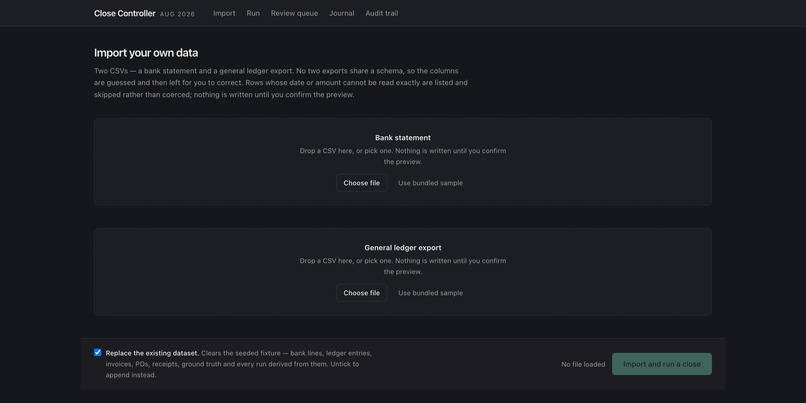The image size is (806, 403).
Task: Go to the Import nav item
Action: (224, 13)
